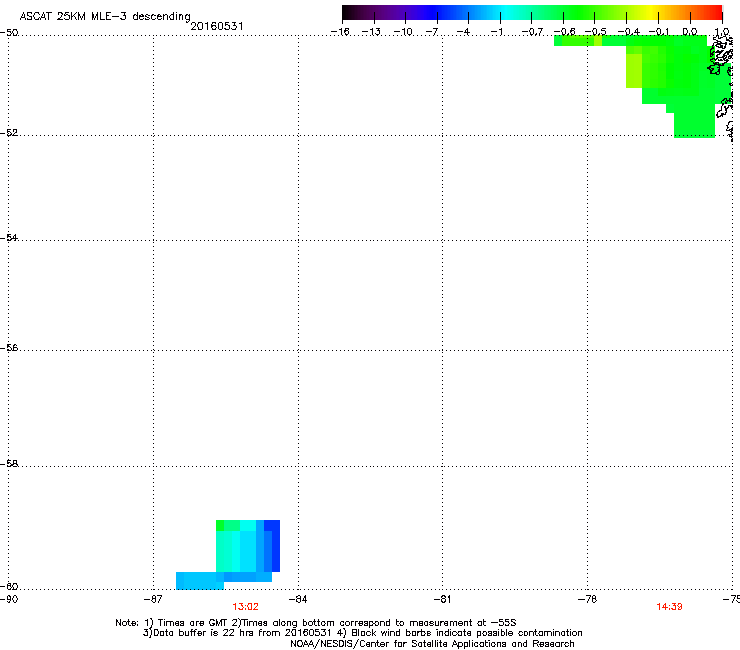Click the latitude label -60

click(x=9, y=587)
